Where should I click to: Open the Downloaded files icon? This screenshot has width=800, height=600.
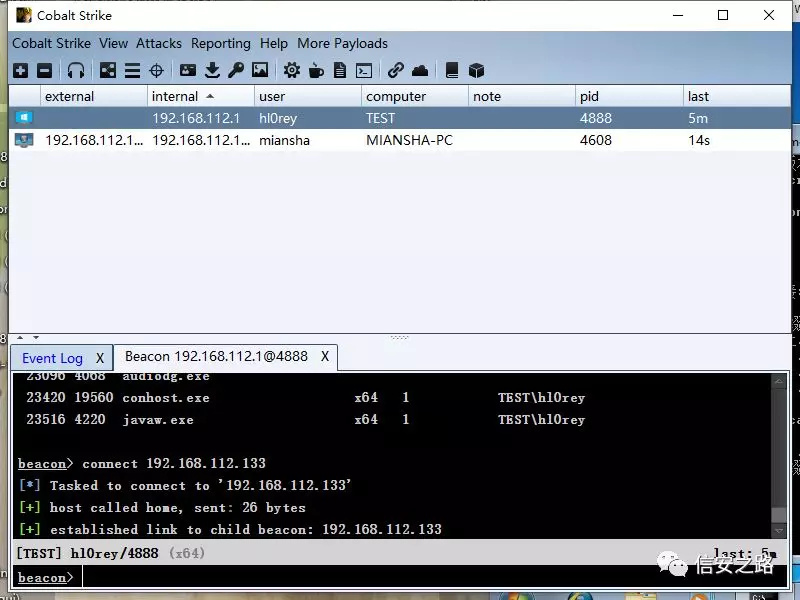pyautogui.click(x=212, y=70)
